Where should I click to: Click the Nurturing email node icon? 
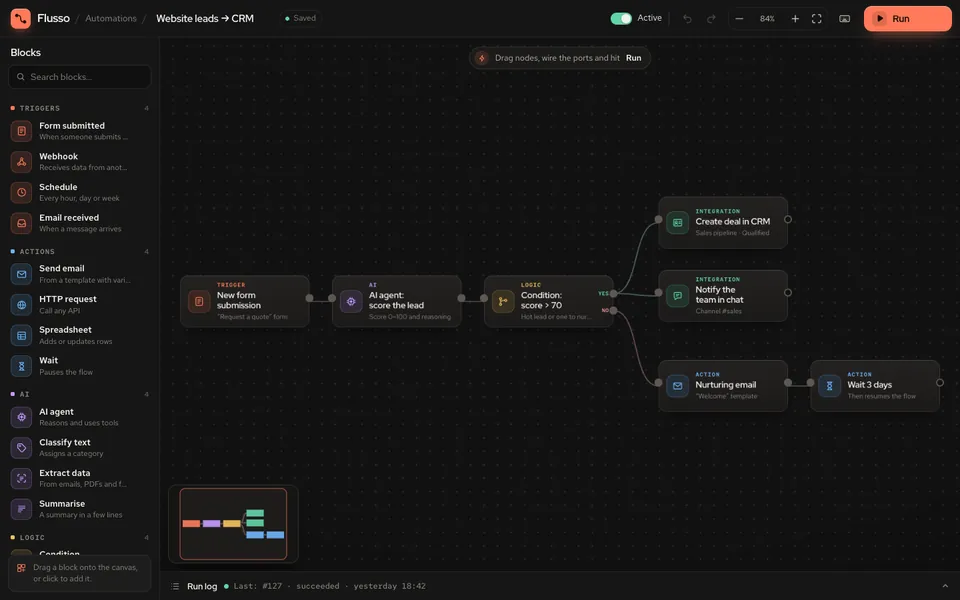click(x=677, y=386)
